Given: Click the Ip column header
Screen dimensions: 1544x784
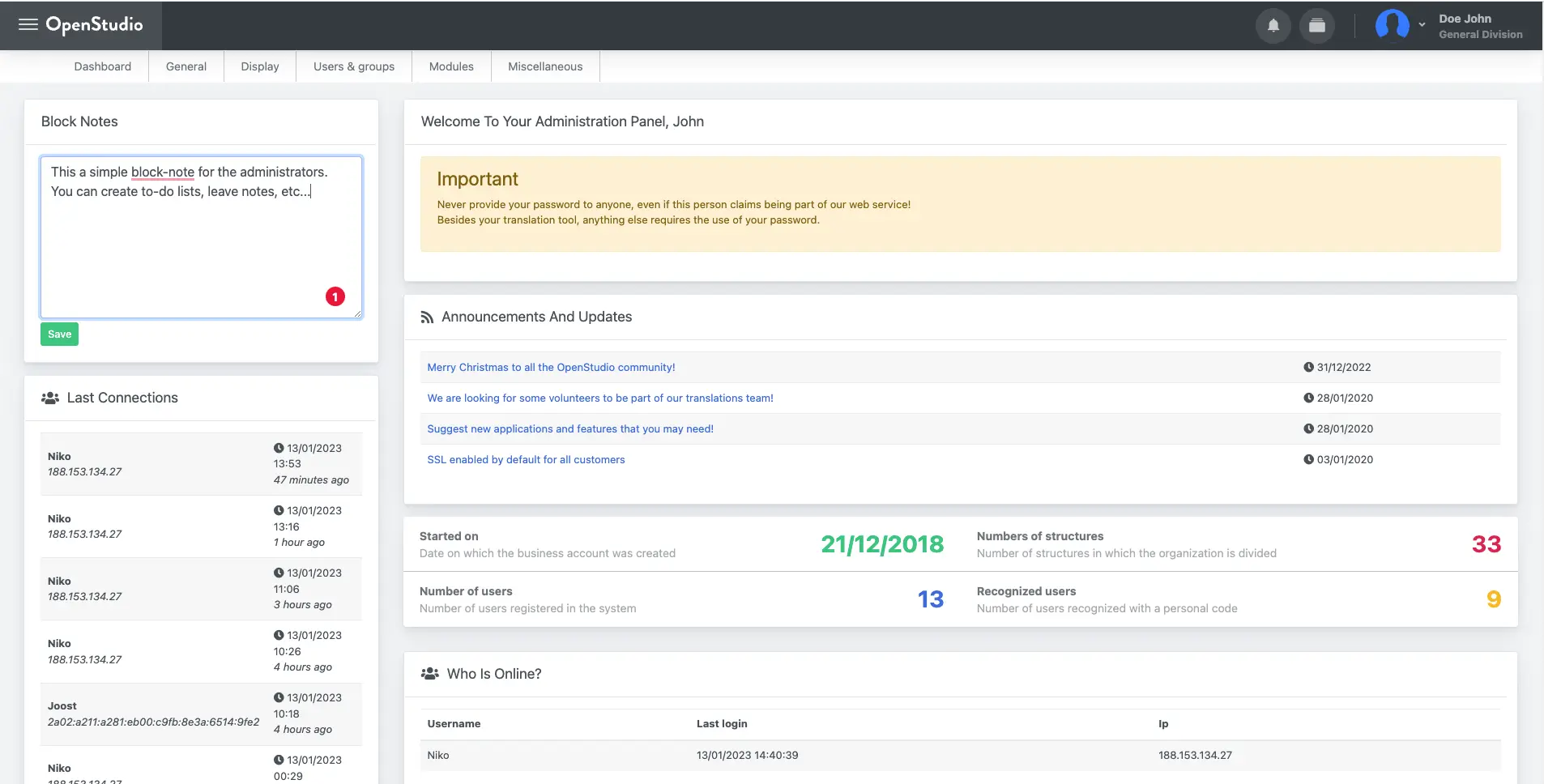Looking at the screenshot, I should click(x=1163, y=724).
